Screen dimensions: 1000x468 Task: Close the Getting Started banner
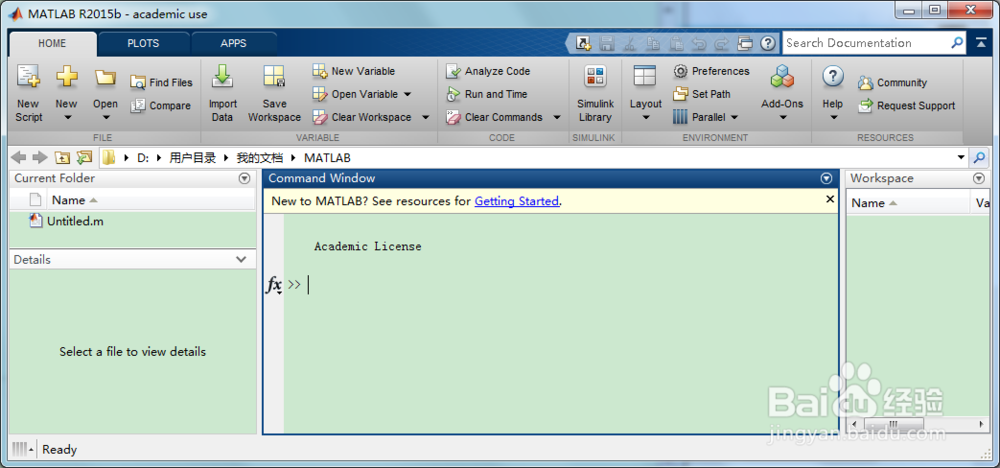coord(830,199)
